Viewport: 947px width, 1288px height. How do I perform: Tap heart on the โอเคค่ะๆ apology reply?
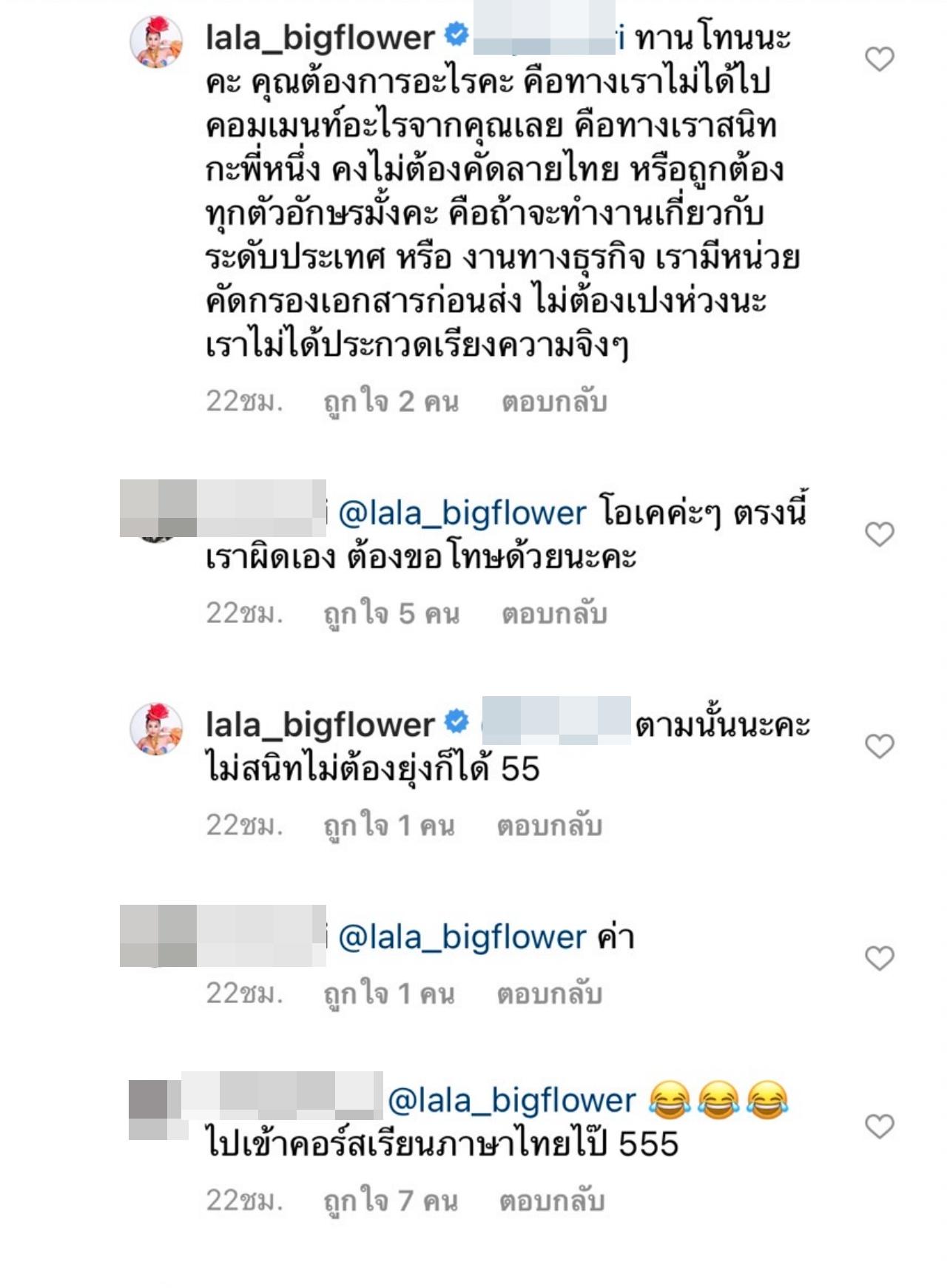pyautogui.click(x=880, y=534)
